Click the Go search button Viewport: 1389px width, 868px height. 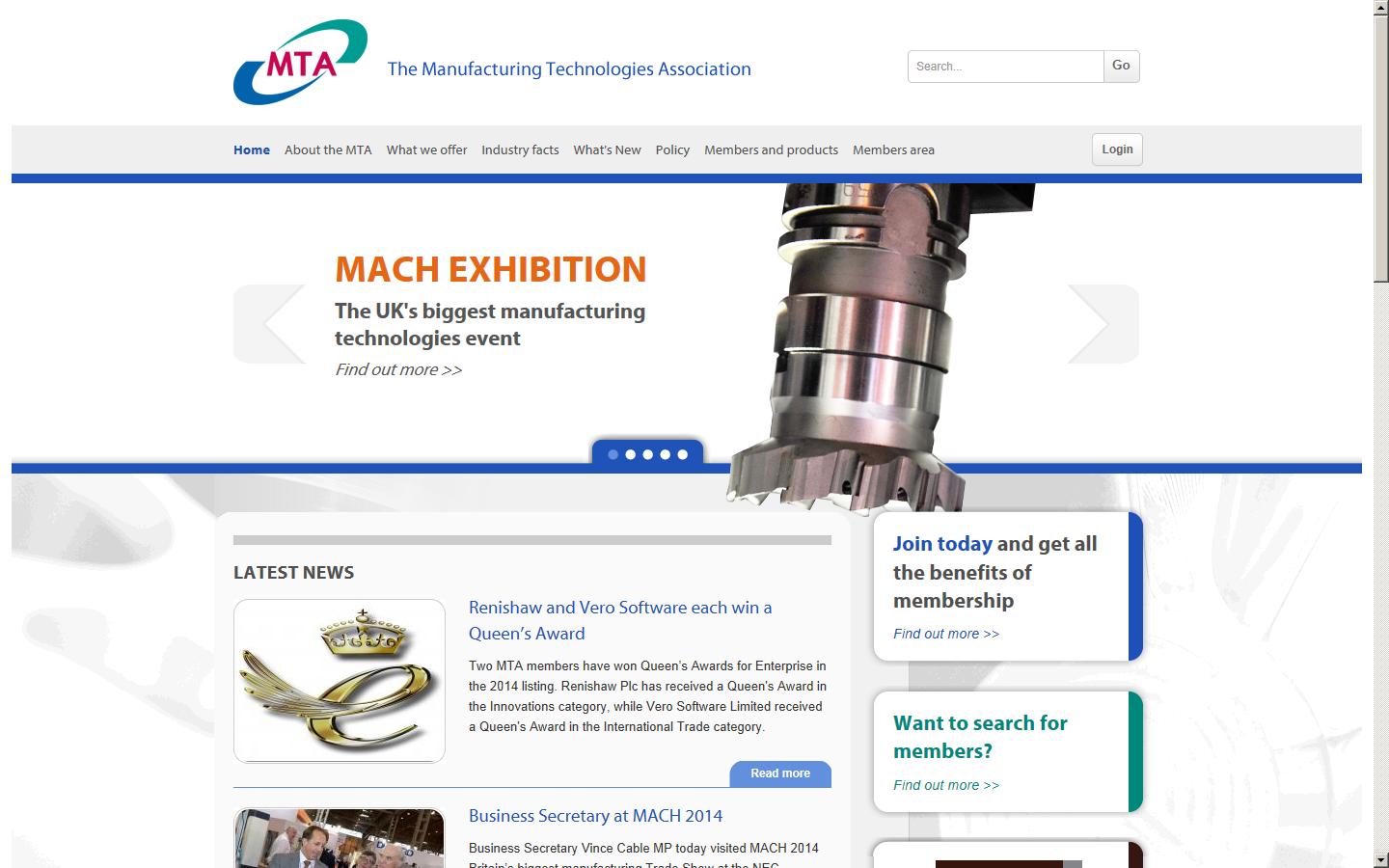(1121, 67)
